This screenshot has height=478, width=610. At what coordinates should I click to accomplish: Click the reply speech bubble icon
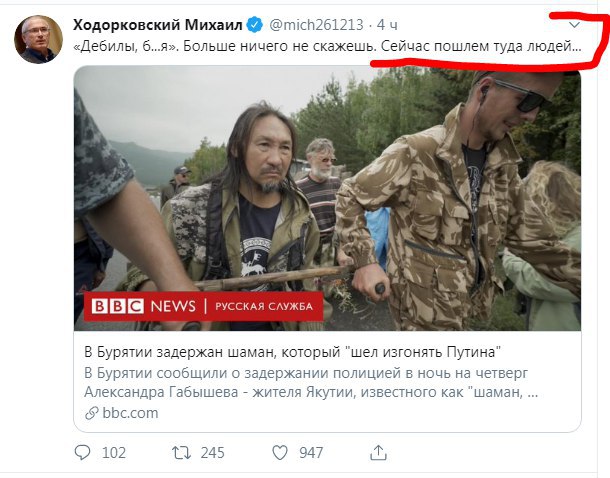[x=82, y=452]
